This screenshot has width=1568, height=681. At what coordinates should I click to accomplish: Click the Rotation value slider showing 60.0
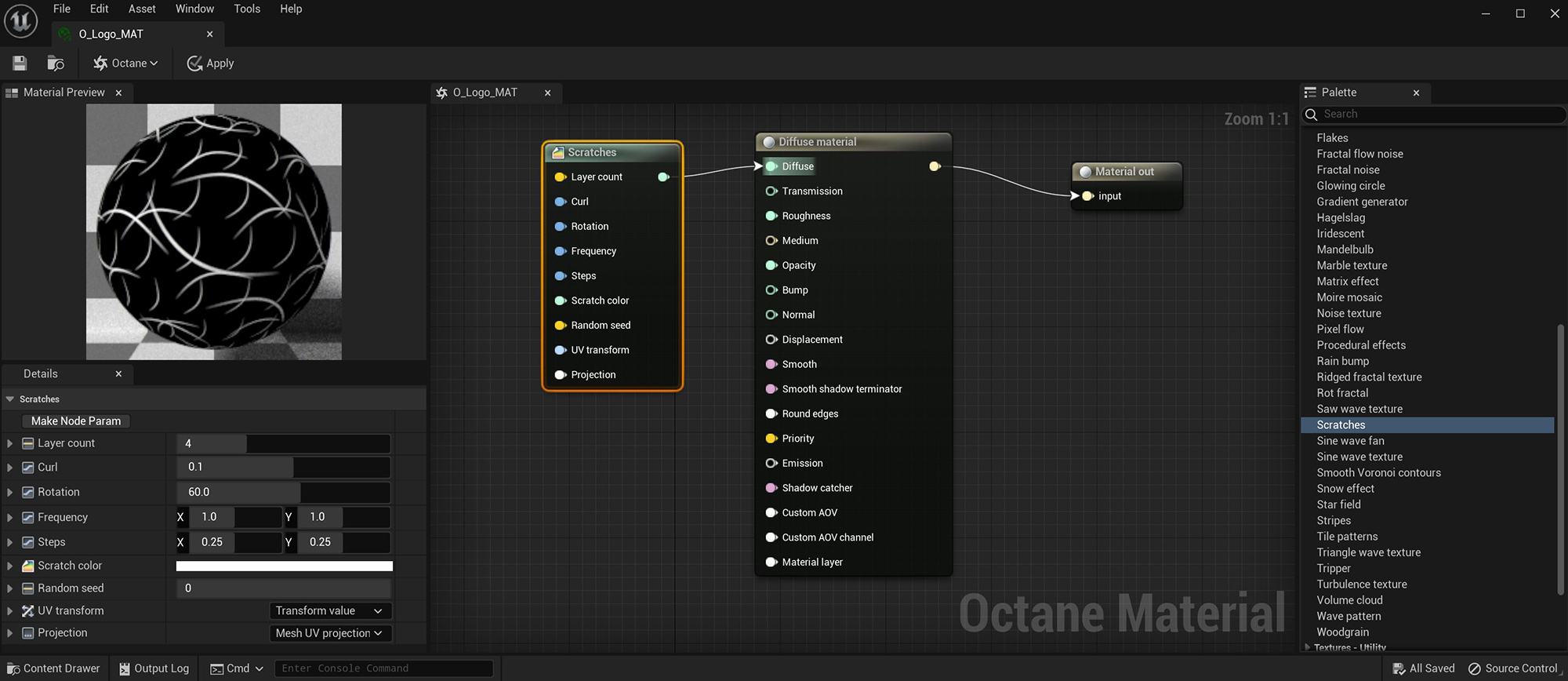pos(283,492)
